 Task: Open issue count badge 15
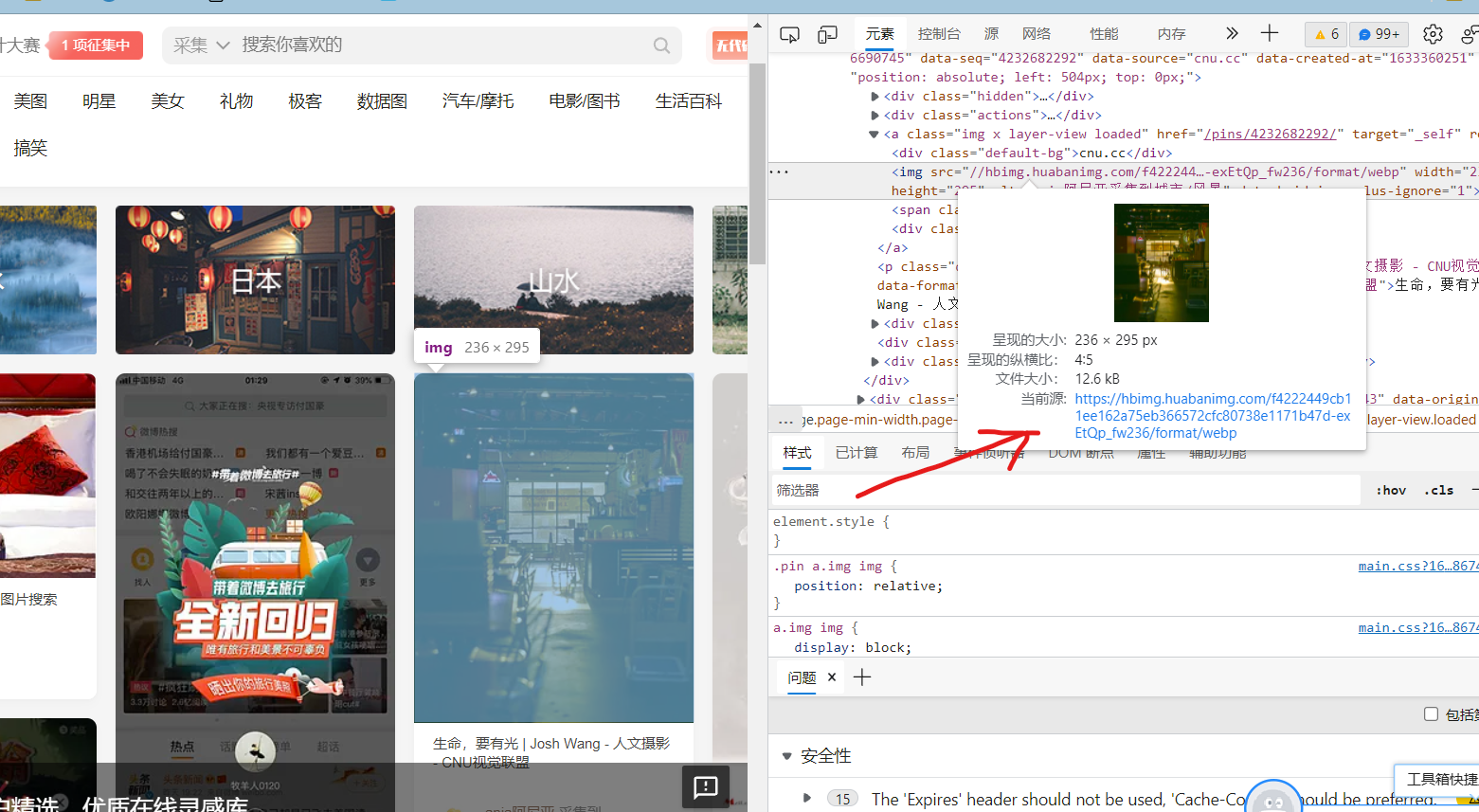843,799
